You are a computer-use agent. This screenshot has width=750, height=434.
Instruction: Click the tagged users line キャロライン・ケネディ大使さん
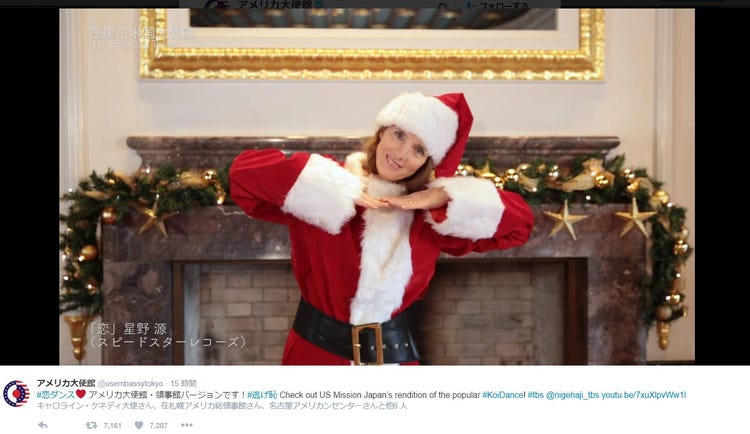coord(96,406)
